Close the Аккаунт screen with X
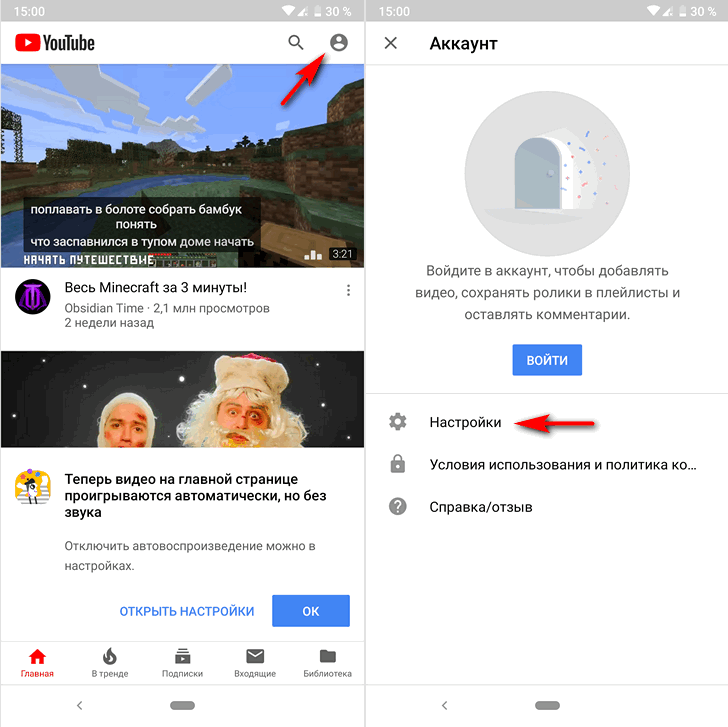This screenshot has height=727, width=728. [x=391, y=43]
